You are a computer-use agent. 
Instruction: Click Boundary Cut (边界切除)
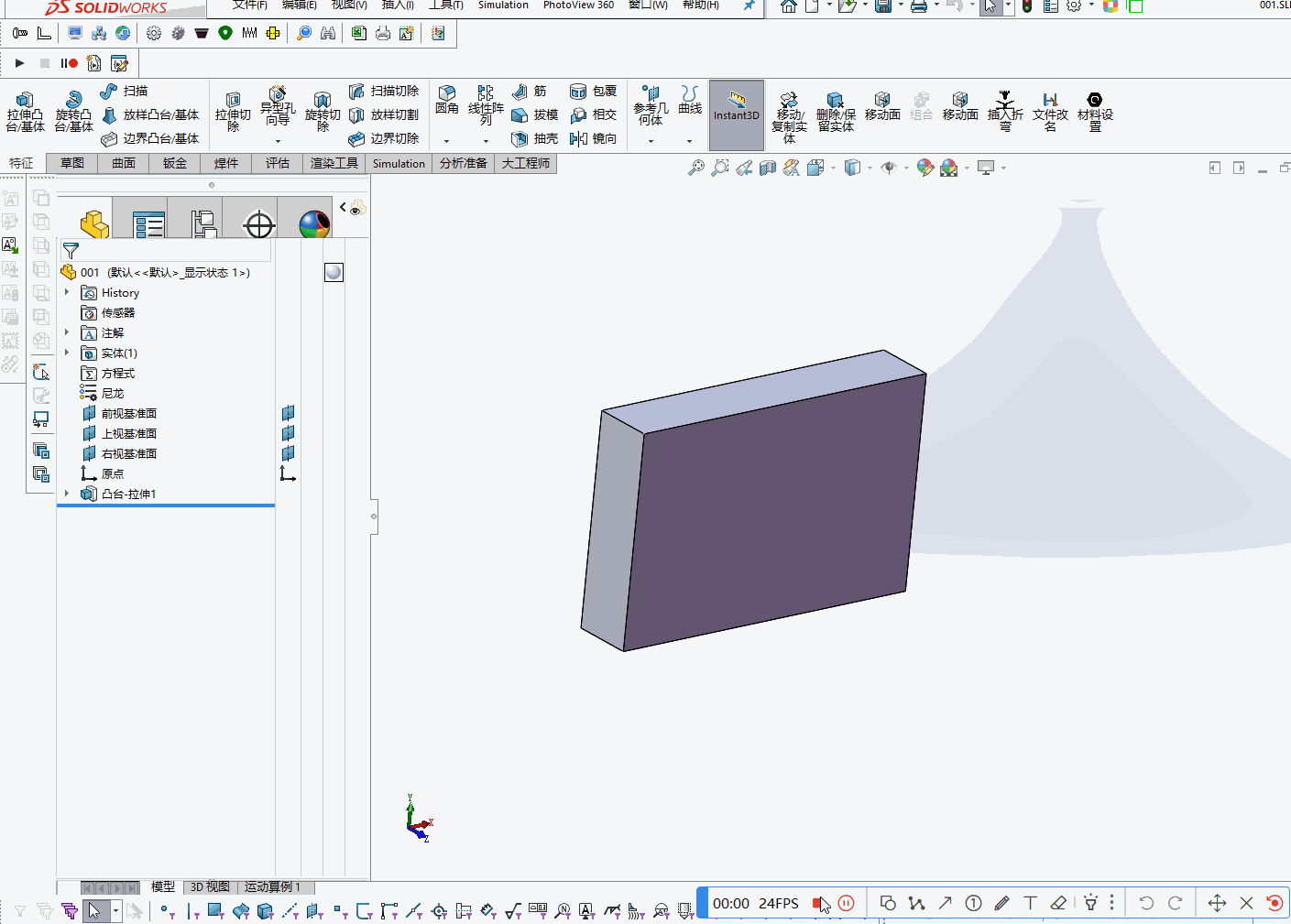pyautogui.click(x=384, y=138)
